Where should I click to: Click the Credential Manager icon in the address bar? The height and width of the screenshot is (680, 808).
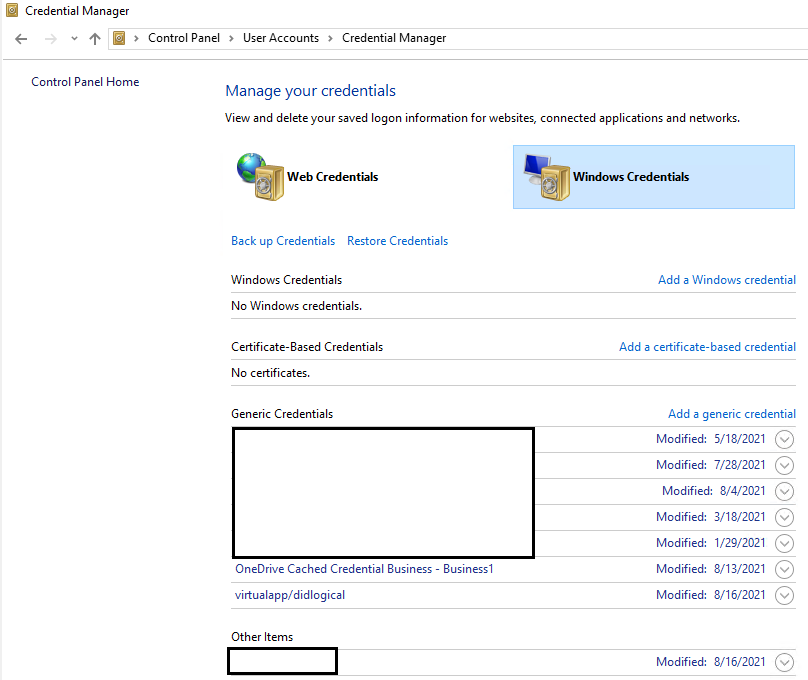coord(119,38)
